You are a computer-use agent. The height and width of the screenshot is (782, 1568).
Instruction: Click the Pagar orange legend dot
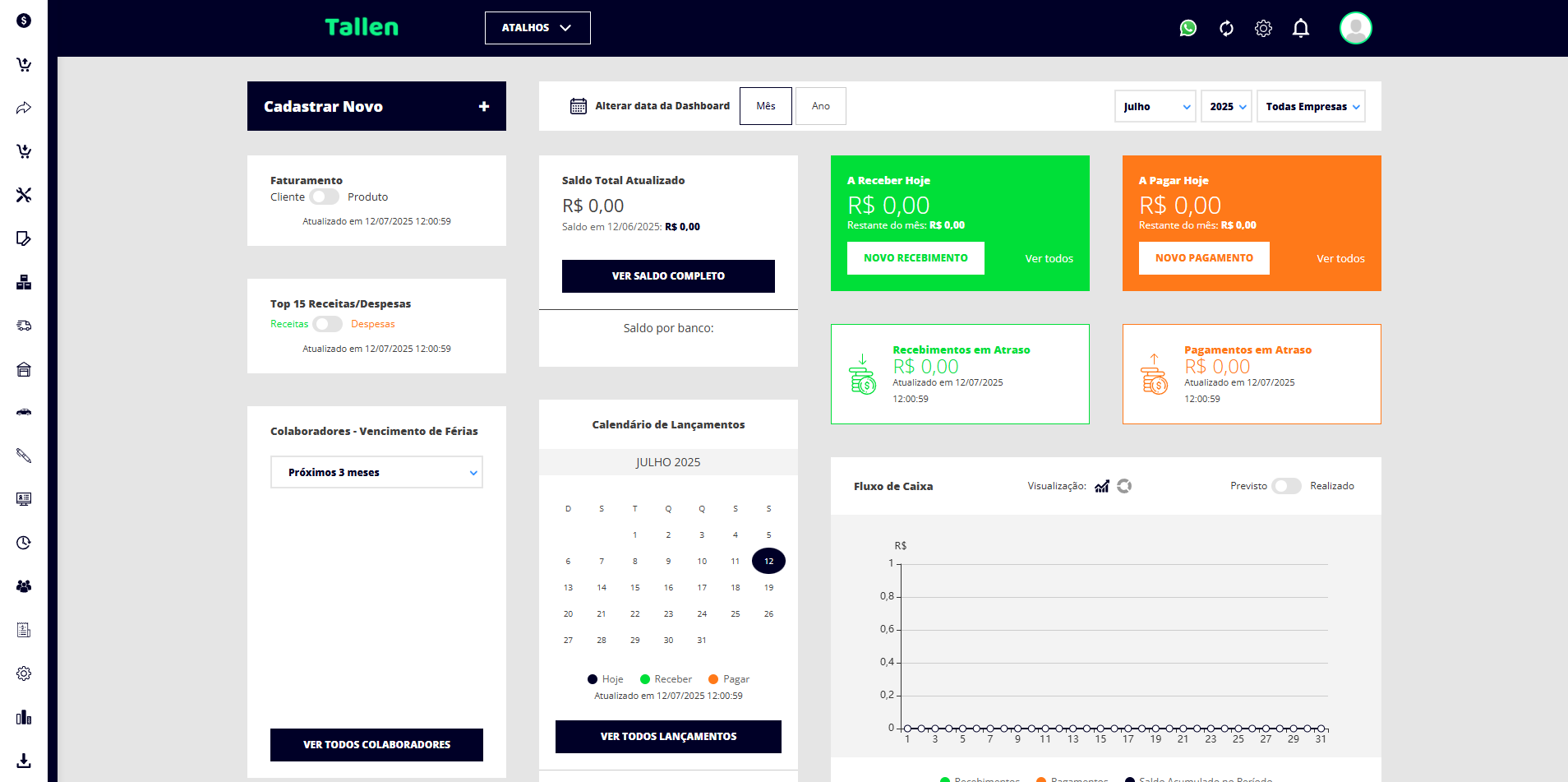click(713, 679)
